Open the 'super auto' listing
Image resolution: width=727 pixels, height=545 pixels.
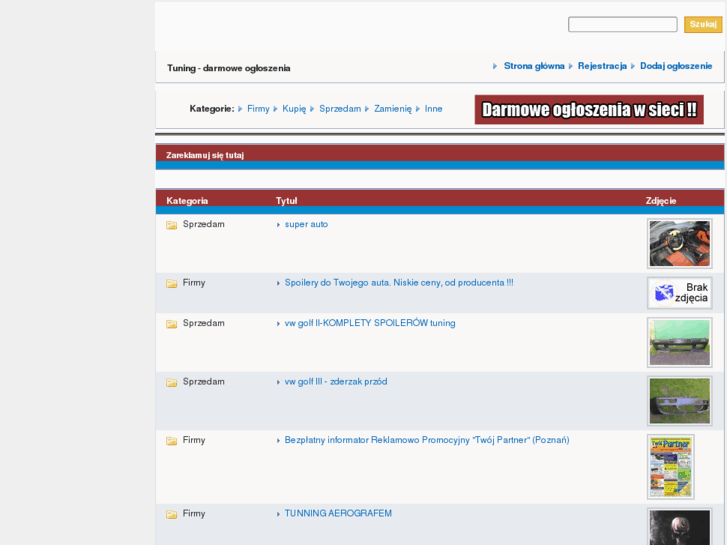coord(306,224)
